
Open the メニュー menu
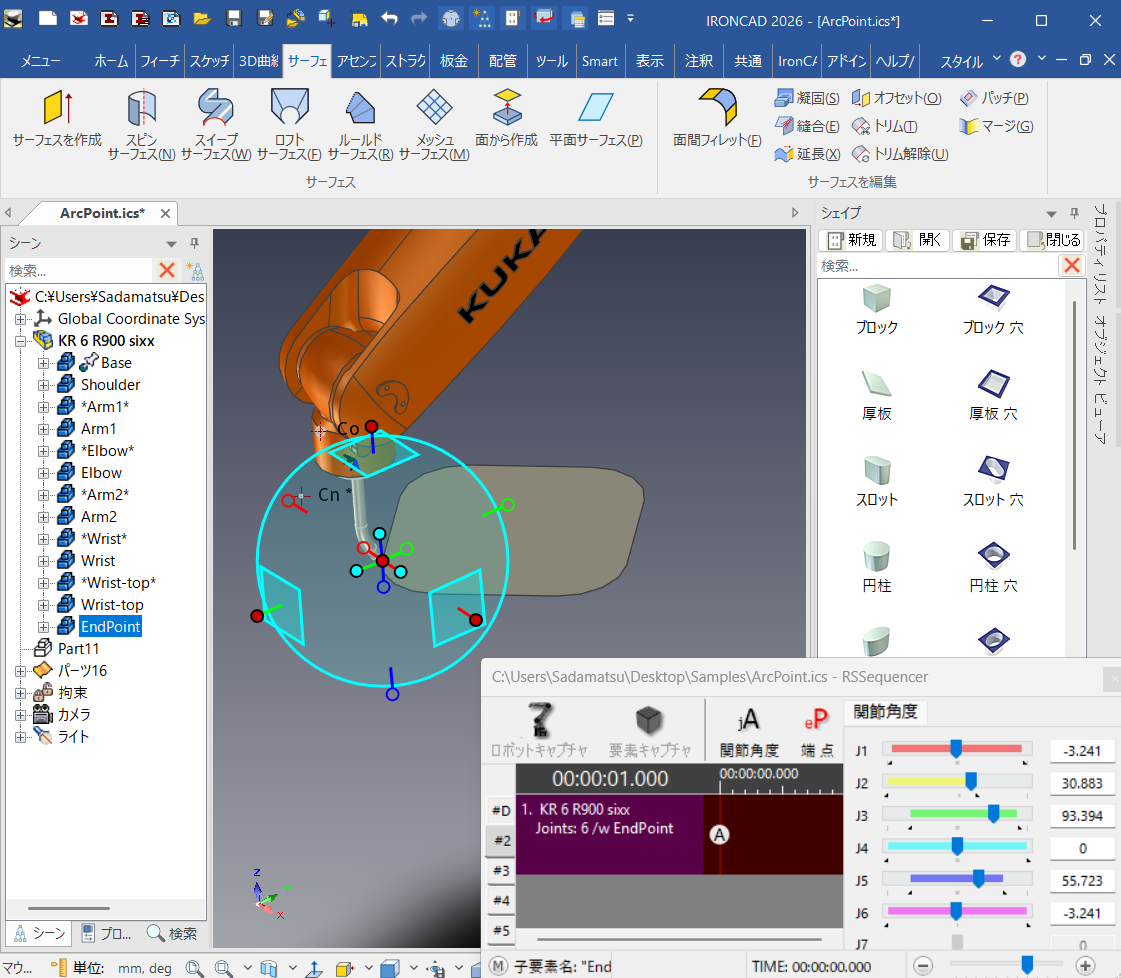(40, 61)
